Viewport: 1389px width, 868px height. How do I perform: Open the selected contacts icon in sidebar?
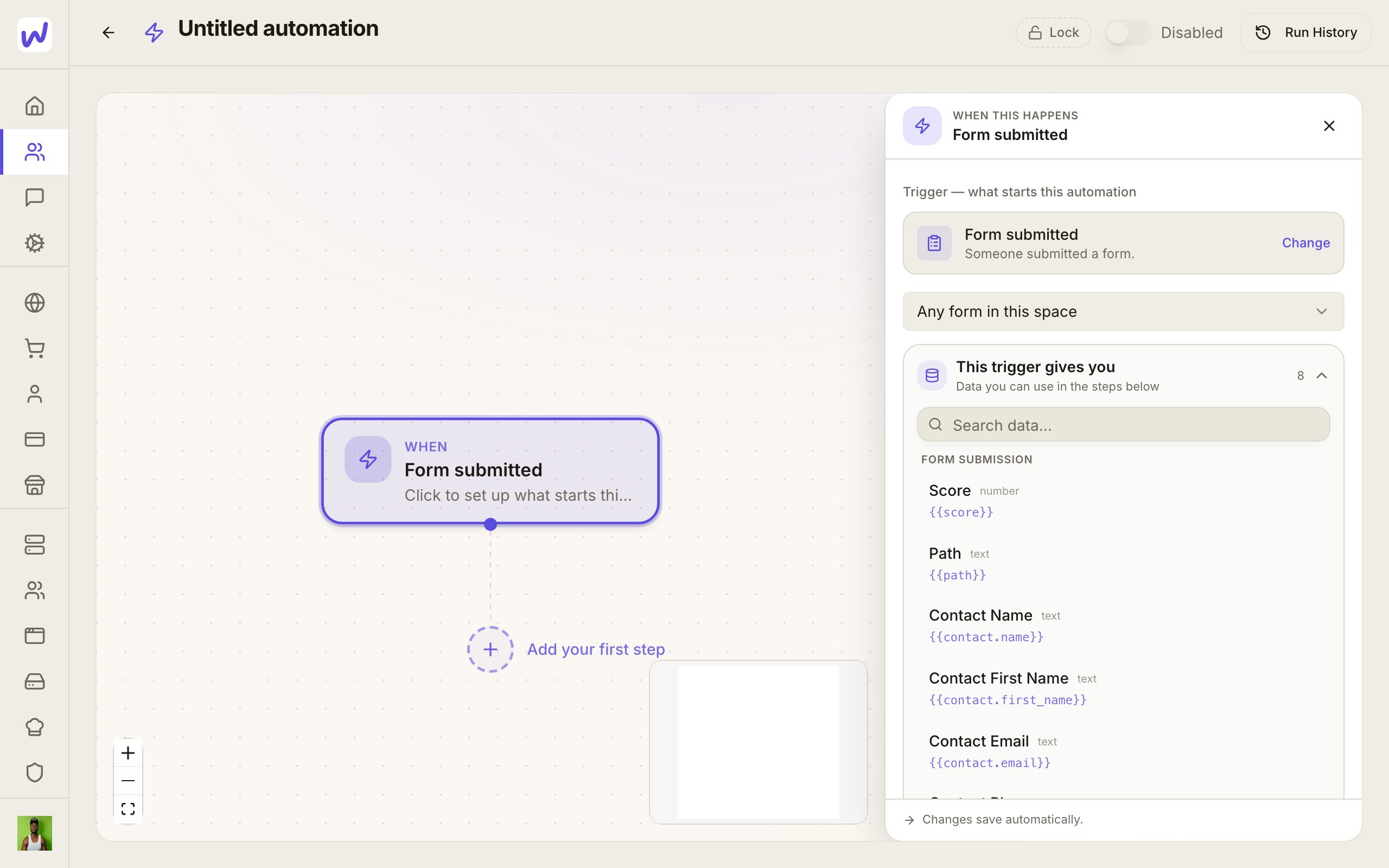coord(34,152)
